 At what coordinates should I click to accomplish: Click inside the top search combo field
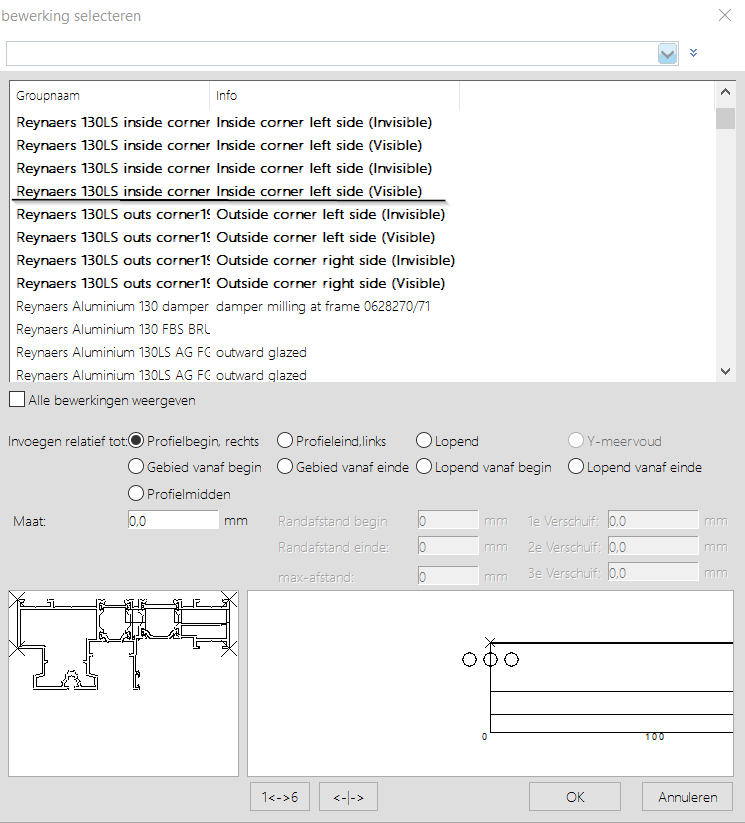(332, 54)
